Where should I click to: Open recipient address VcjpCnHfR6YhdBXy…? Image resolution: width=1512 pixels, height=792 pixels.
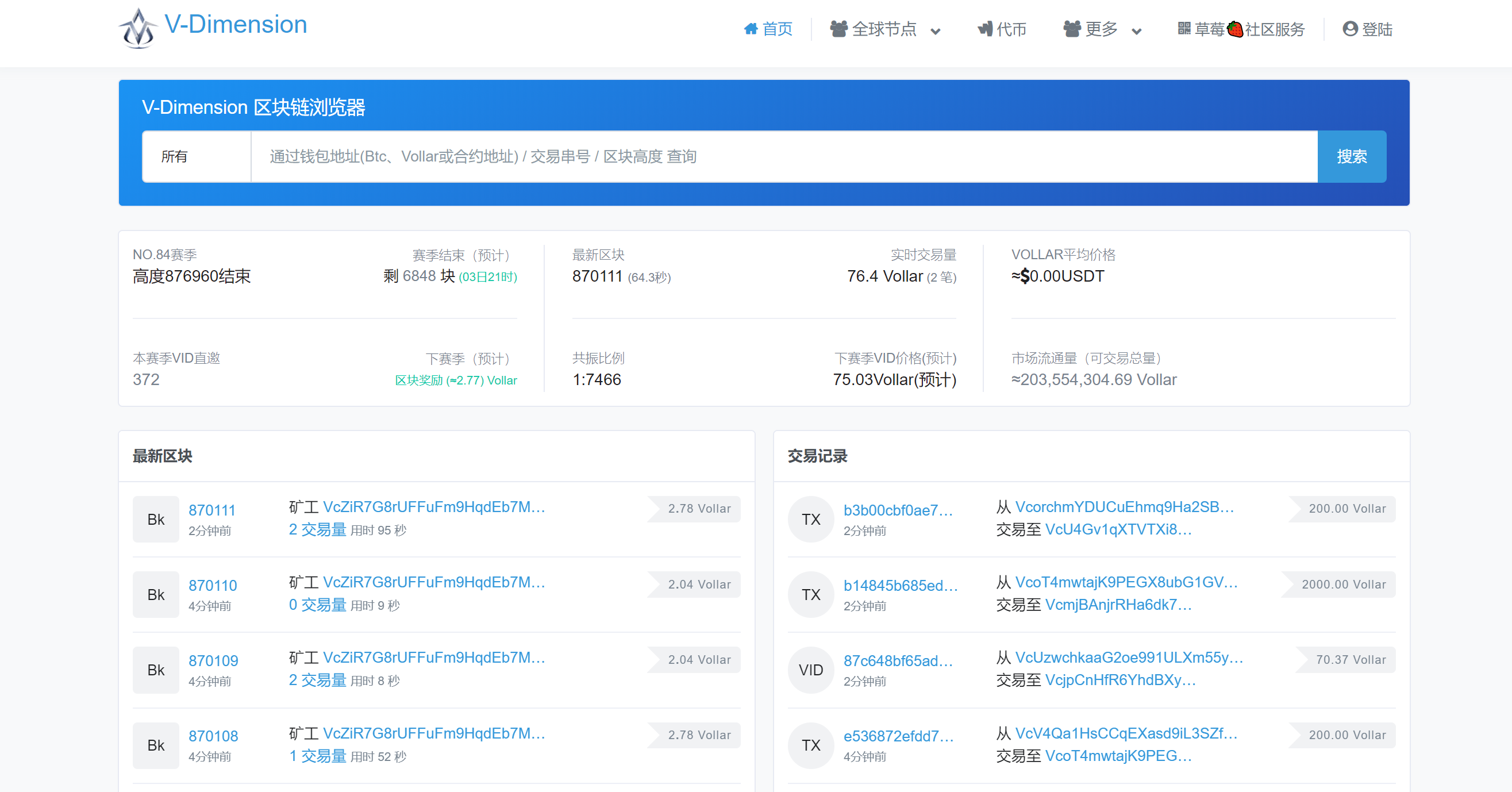[x=1121, y=679]
